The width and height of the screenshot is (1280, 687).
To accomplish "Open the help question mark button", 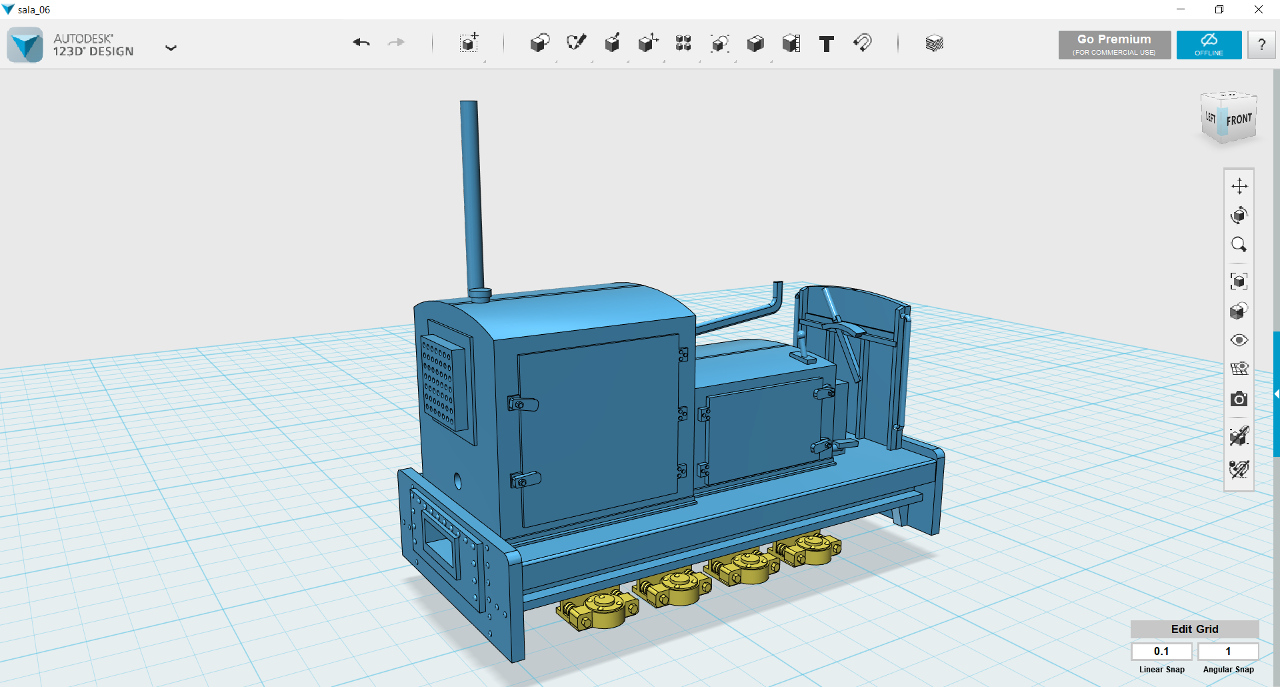I will point(1261,45).
